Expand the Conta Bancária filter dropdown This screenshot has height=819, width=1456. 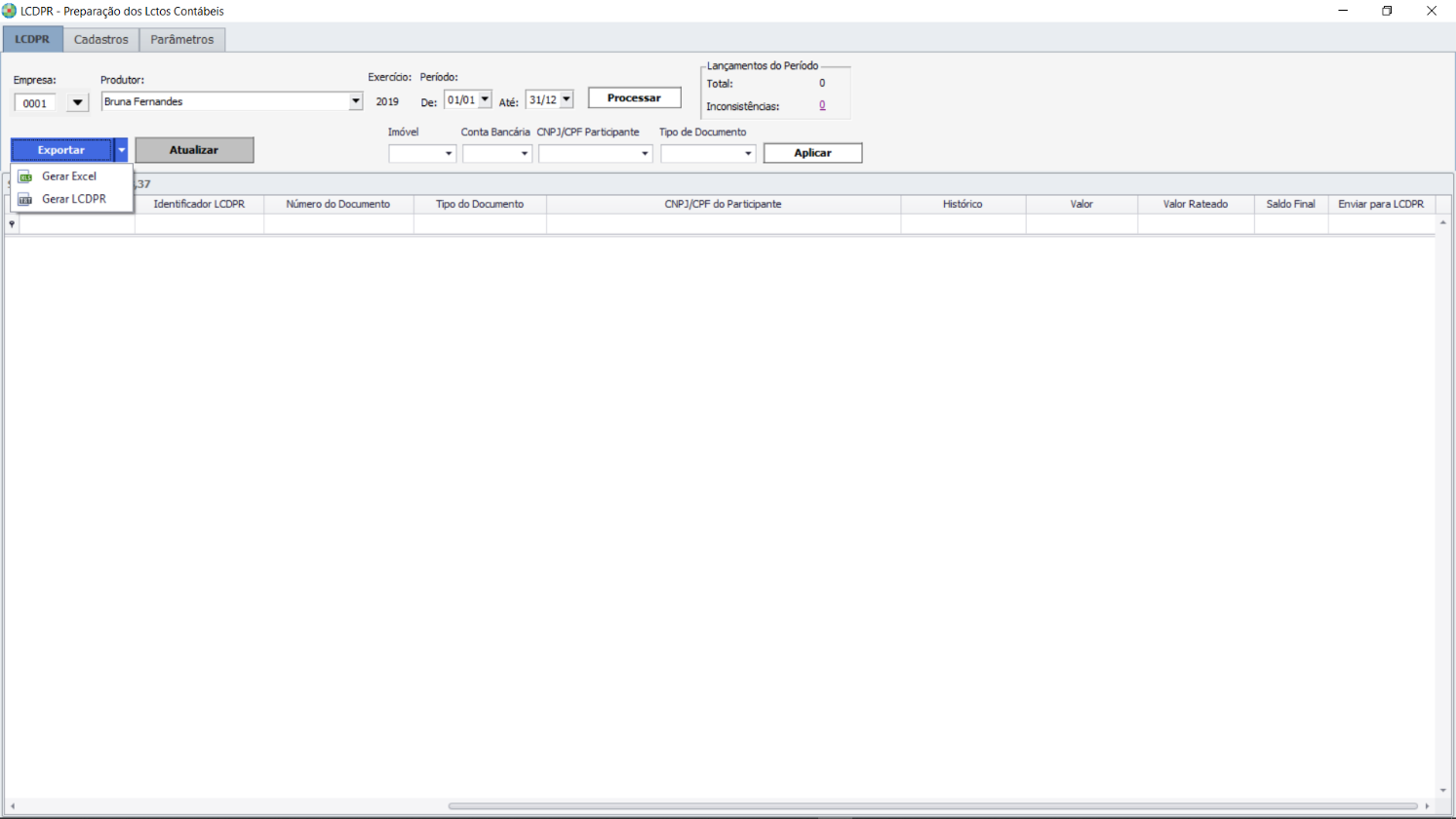click(525, 153)
